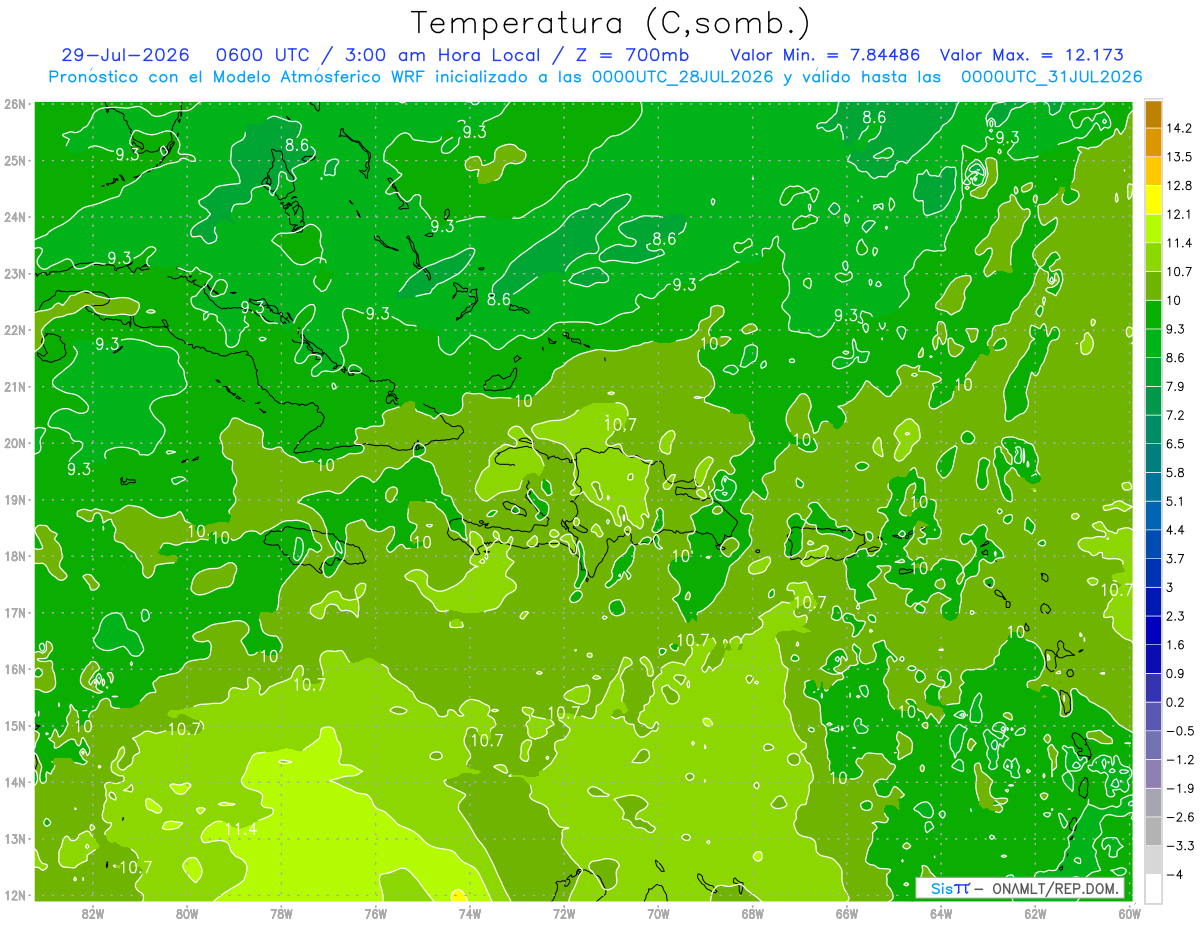Click the "-3.3" color scale label
Image resolution: width=1200 pixels, height=927 pixels.
[x=1180, y=845]
